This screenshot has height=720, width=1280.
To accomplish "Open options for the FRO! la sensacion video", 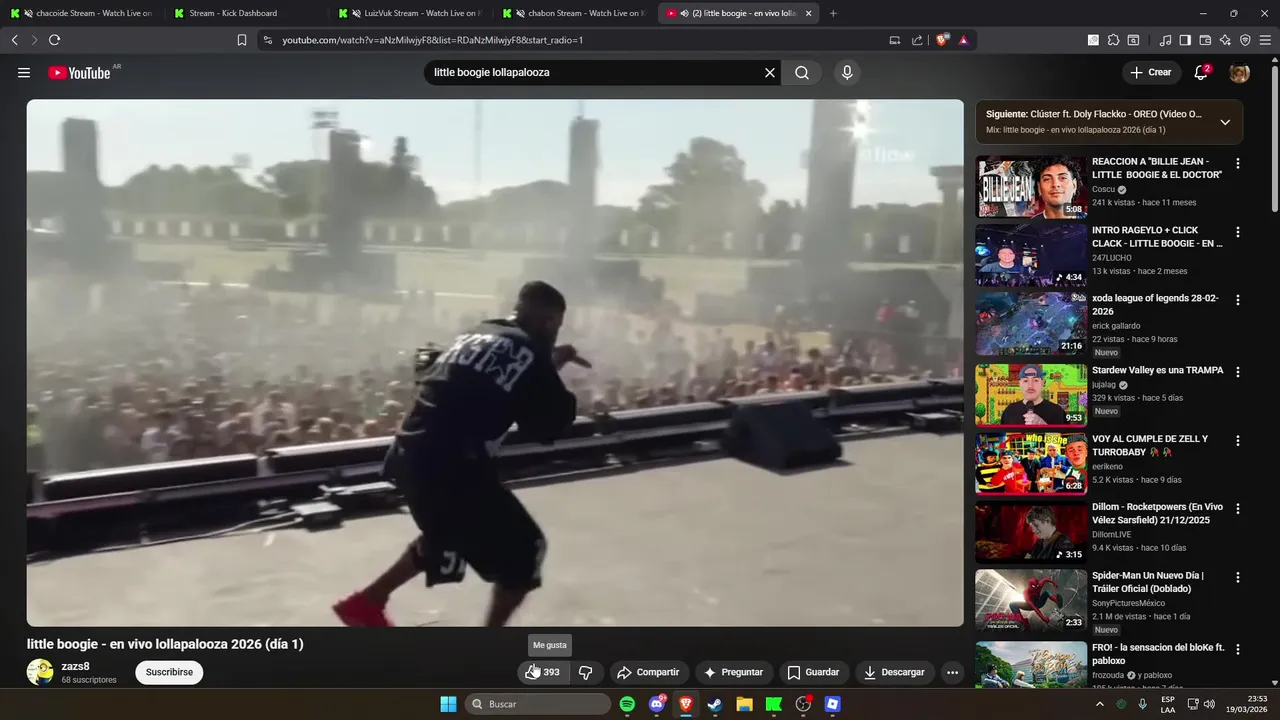I will 1238,649.
